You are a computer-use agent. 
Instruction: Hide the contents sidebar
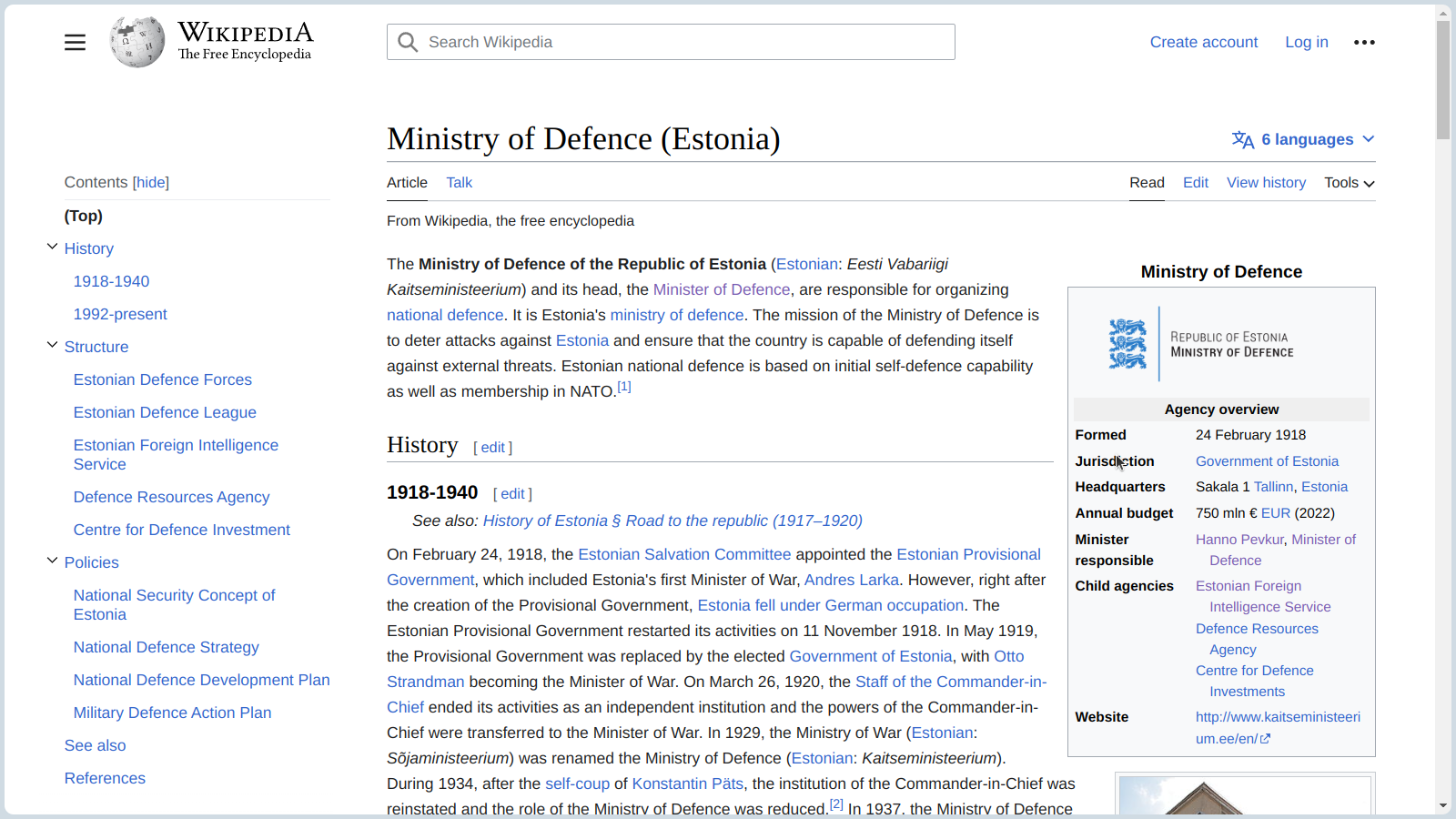click(151, 182)
